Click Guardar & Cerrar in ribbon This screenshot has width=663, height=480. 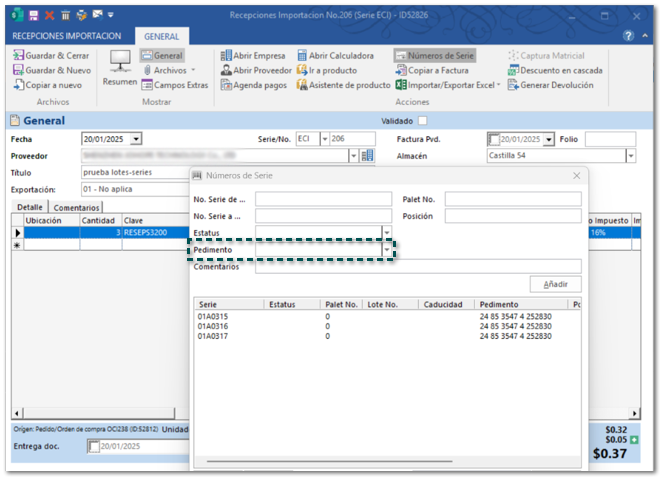point(52,56)
